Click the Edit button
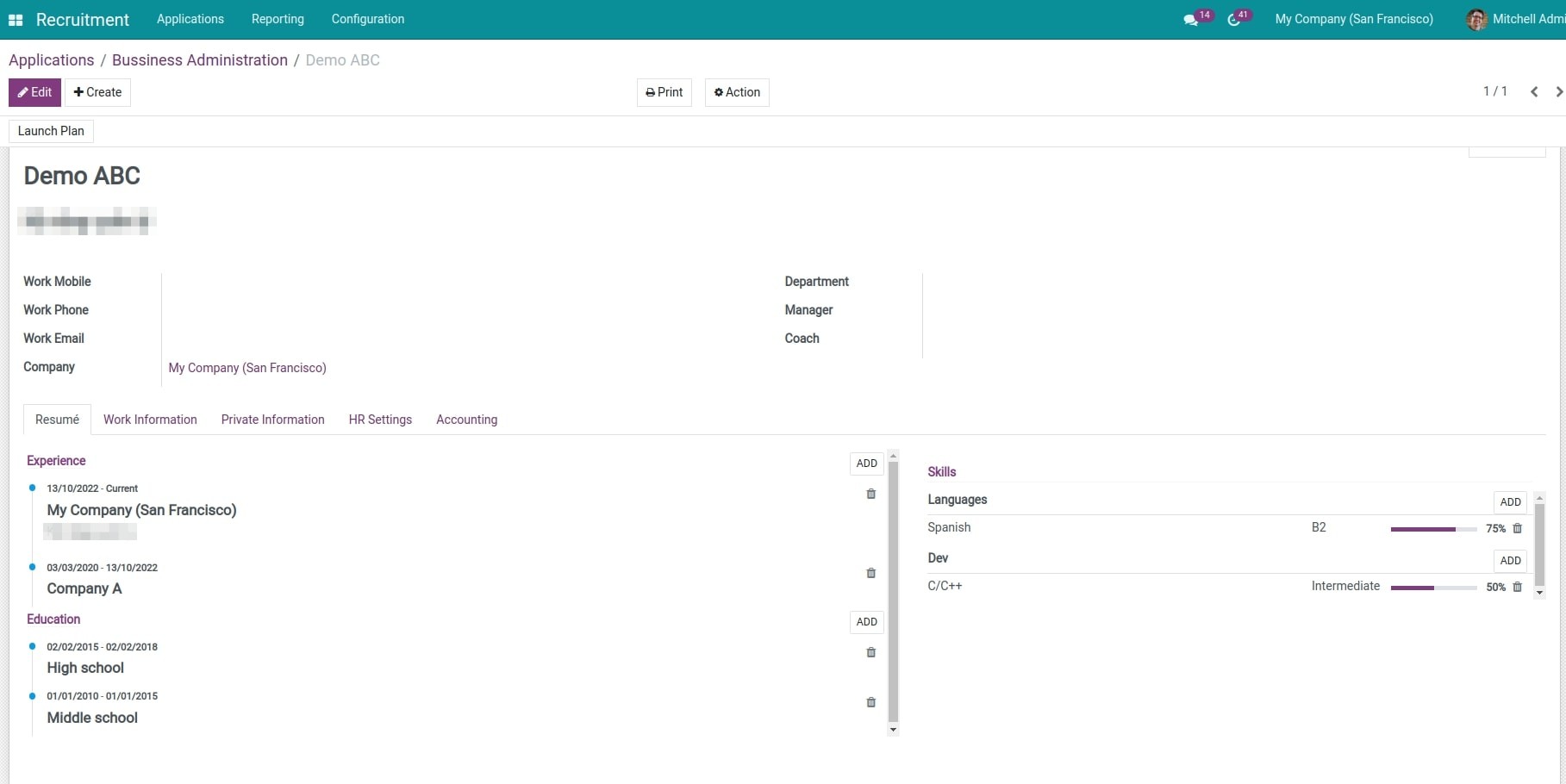1566x784 pixels. tap(34, 92)
